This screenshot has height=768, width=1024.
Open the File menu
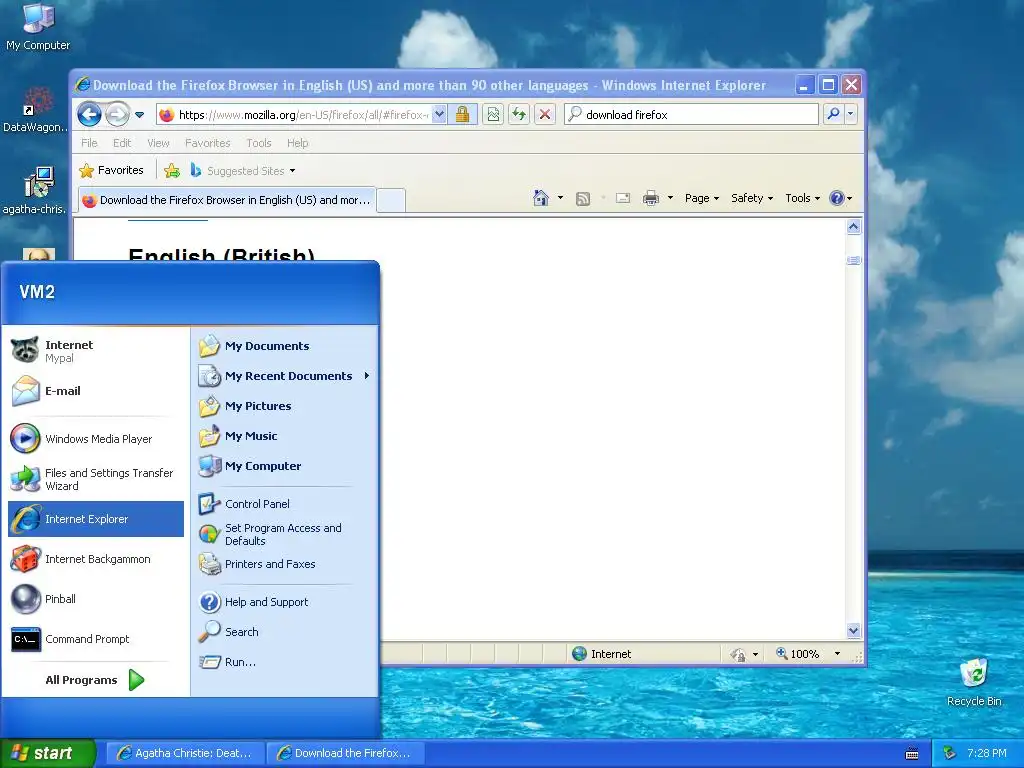(89, 143)
